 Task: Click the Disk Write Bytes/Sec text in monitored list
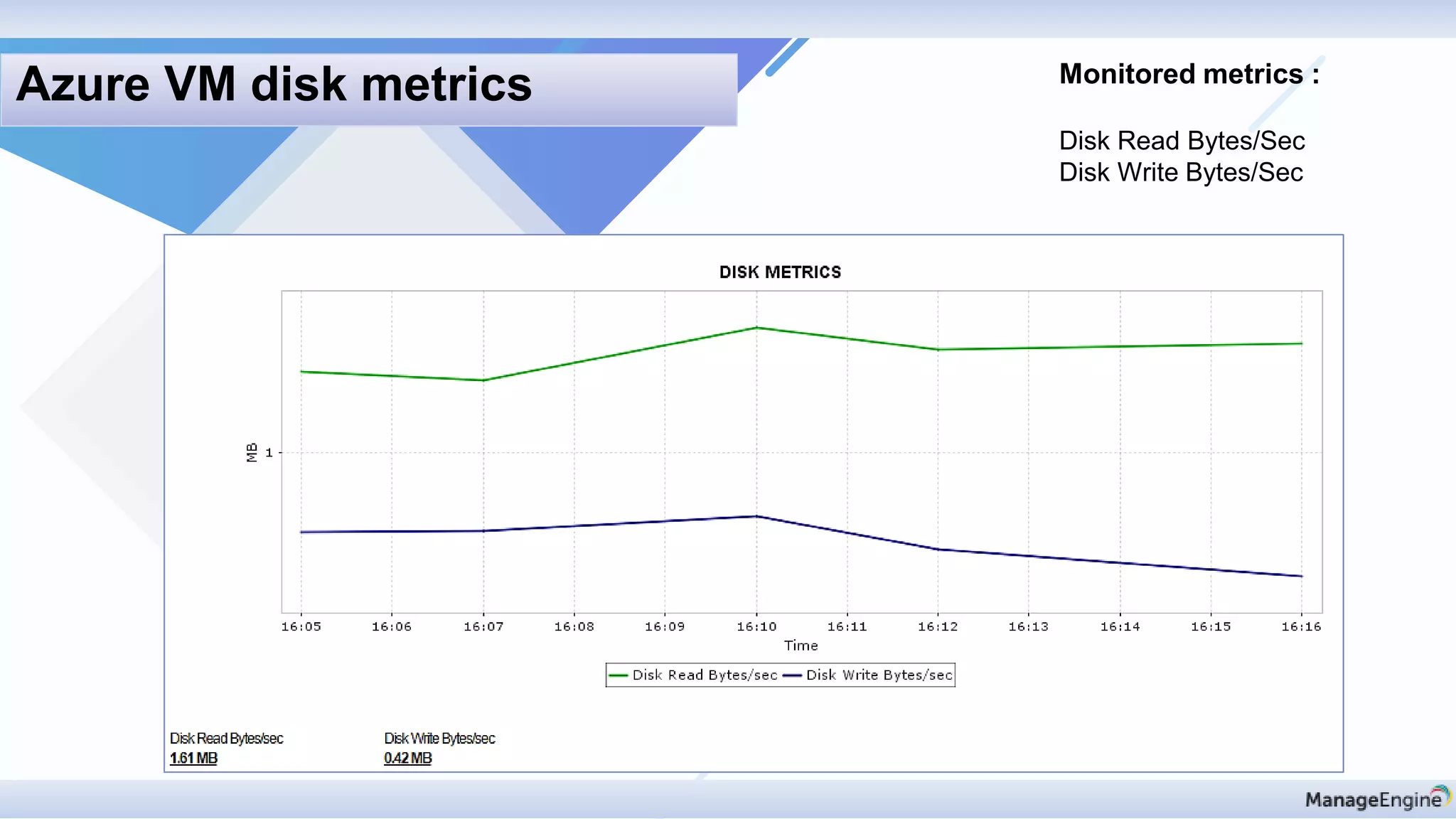[1181, 172]
